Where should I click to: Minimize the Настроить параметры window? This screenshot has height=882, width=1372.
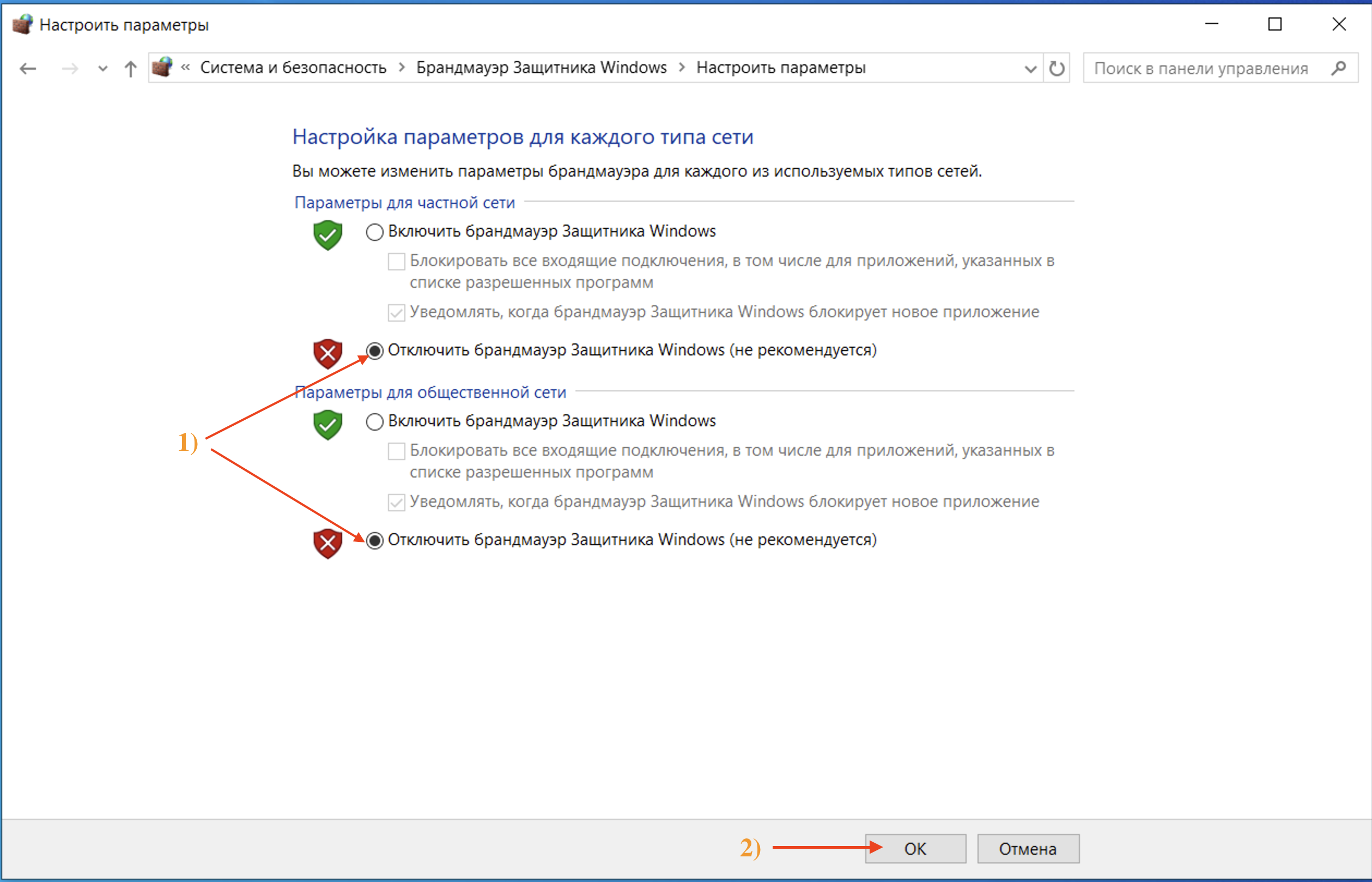point(1211,24)
